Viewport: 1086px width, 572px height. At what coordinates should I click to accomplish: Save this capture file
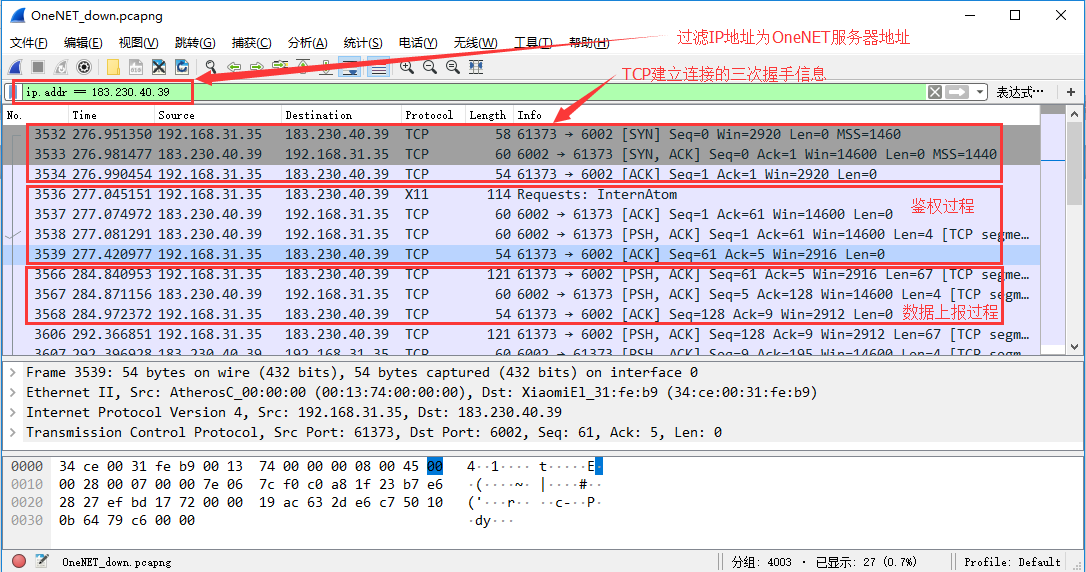click(136, 67)
